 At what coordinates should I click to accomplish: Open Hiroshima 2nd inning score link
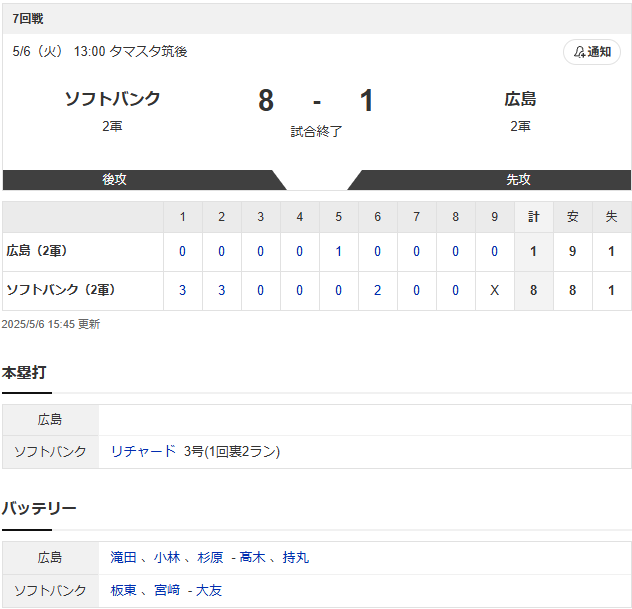coord(222,251)
